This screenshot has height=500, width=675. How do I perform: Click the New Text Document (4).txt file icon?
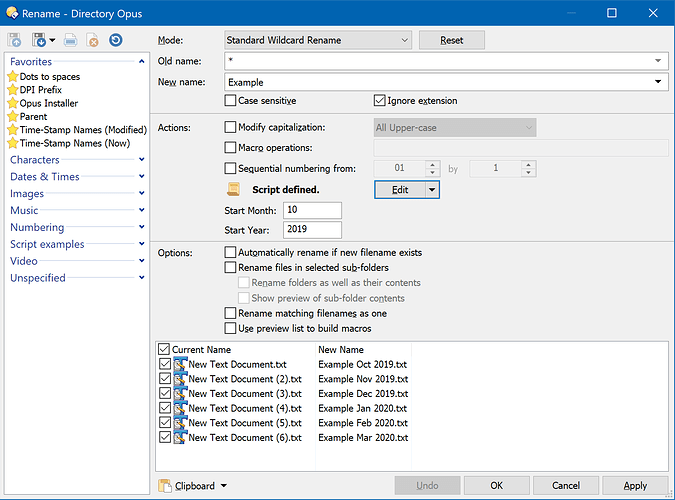[180, 408]
